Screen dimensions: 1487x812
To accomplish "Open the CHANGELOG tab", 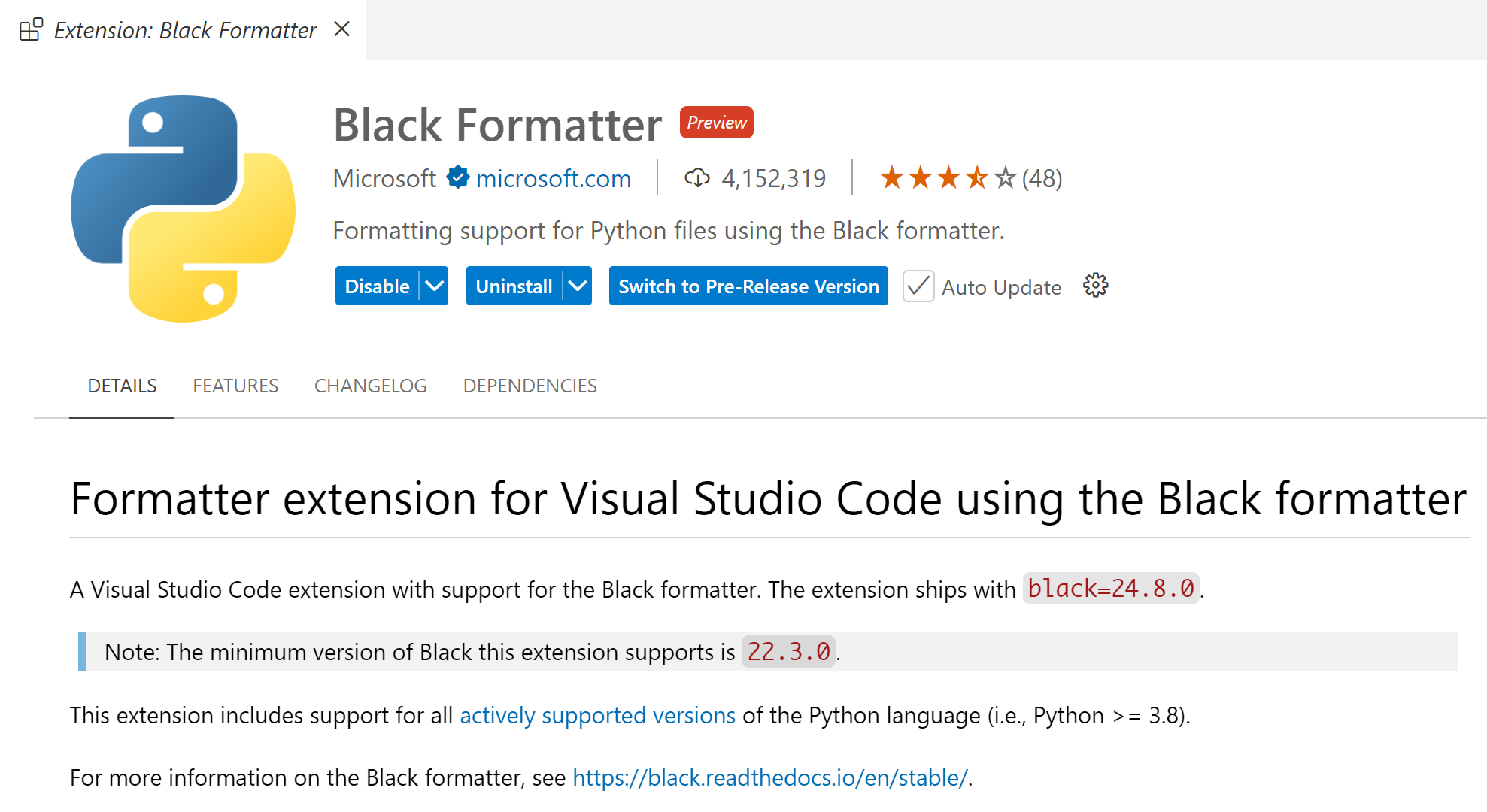I will point(370,386).
